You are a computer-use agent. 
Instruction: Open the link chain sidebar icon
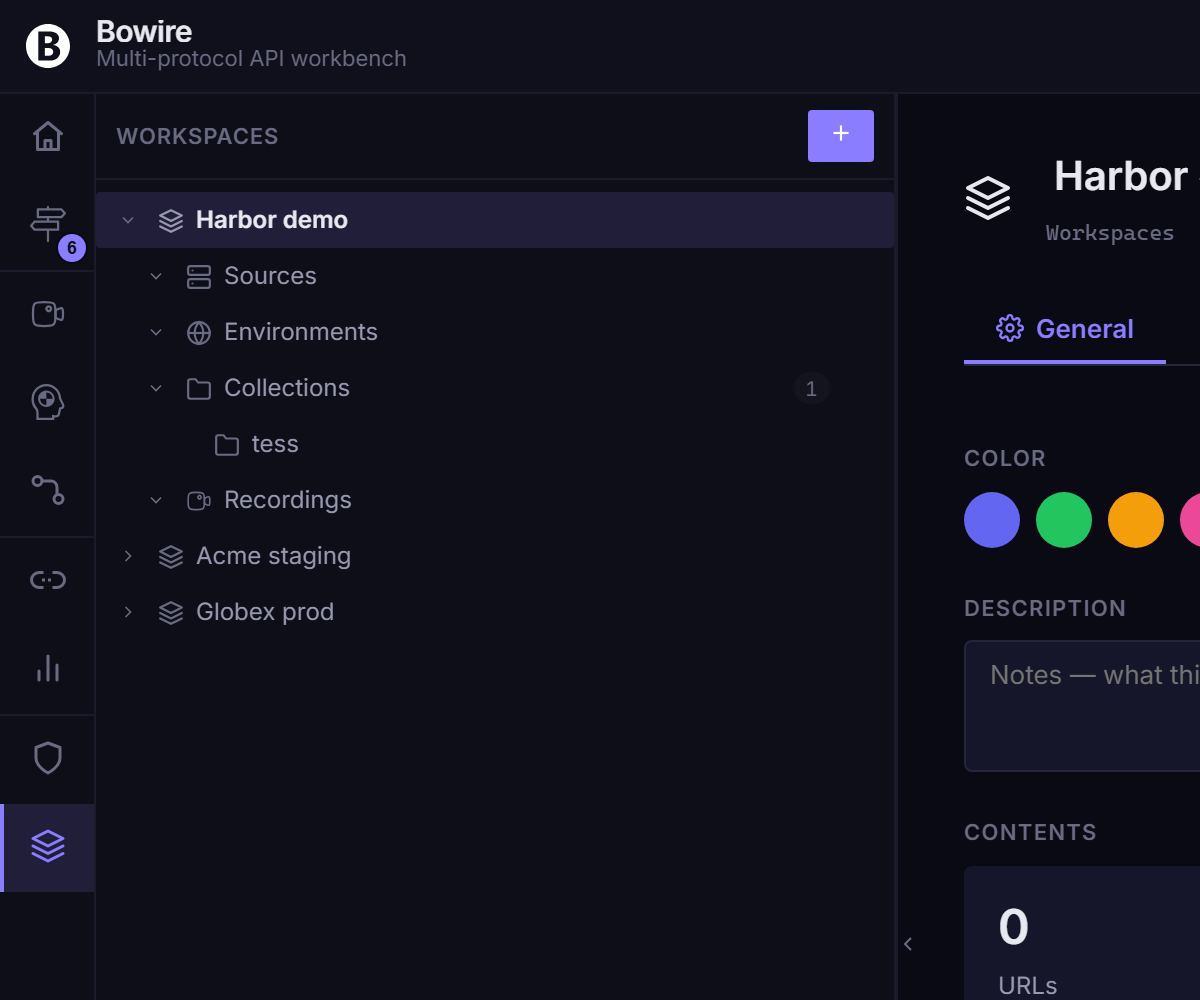48,579
